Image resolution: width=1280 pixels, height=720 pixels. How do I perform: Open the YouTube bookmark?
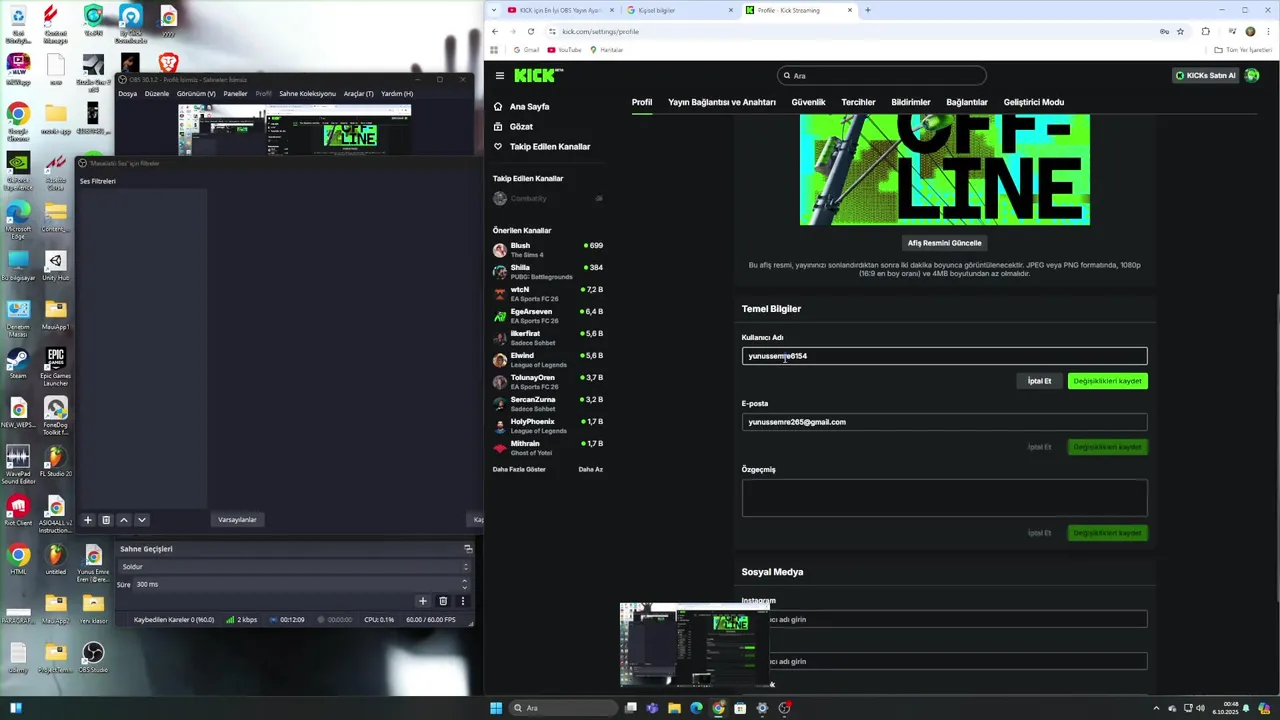coord(564,50)
